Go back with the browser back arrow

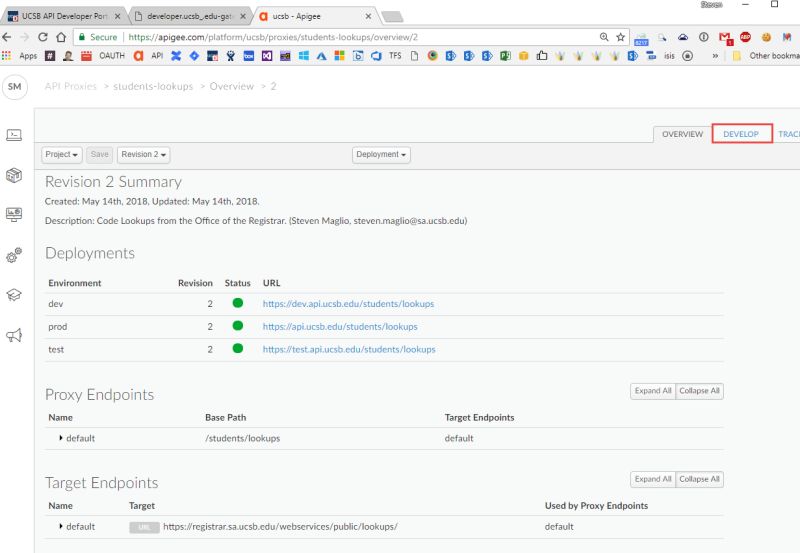coord(7,37)
